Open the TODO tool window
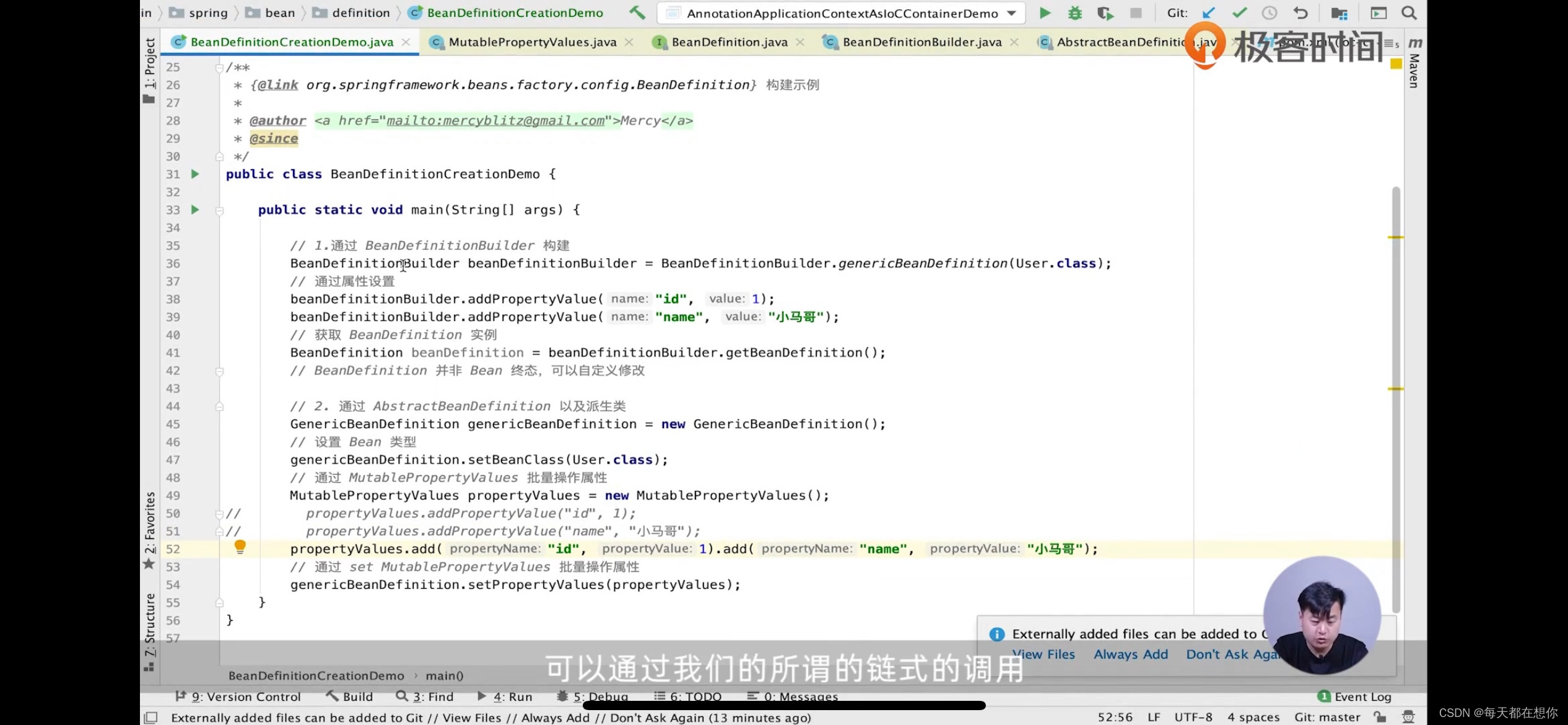Viewport: 1568px width, 725px height. 688,696
